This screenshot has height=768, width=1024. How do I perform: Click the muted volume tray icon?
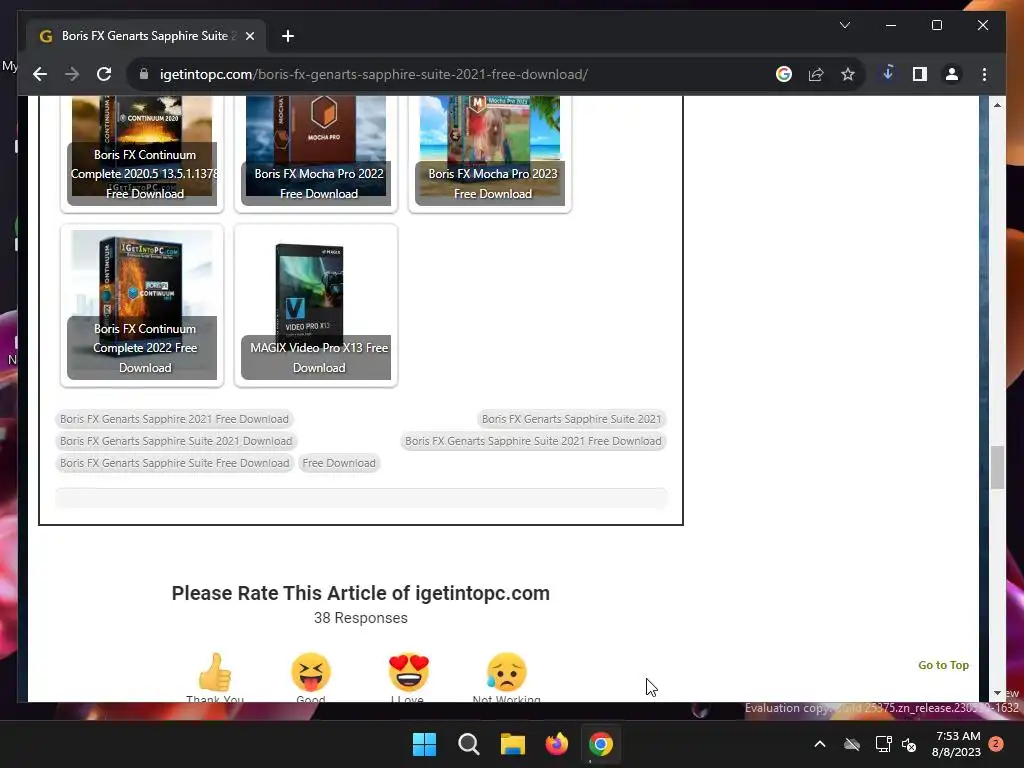click(908, 744)
